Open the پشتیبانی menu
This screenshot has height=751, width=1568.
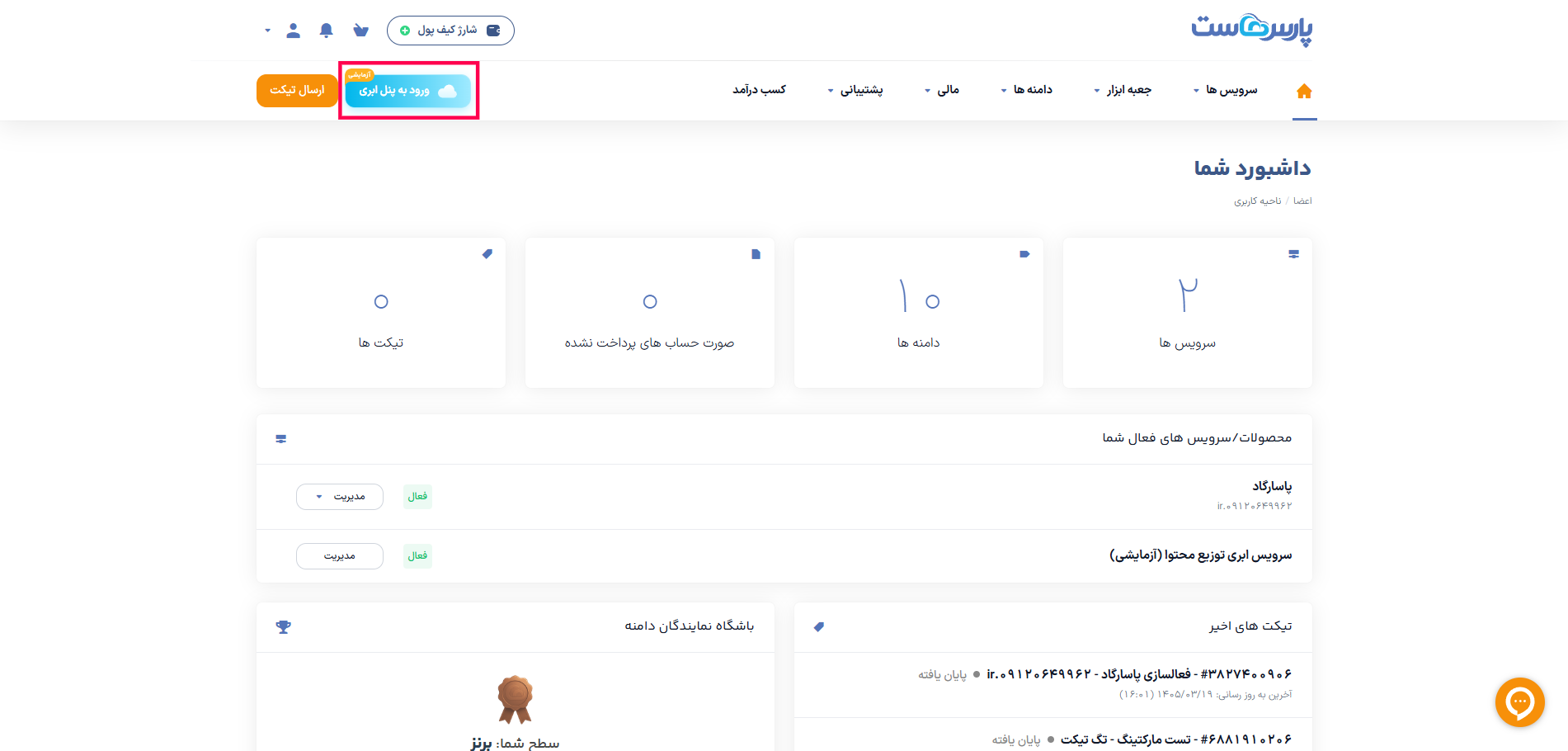point(855,90)
